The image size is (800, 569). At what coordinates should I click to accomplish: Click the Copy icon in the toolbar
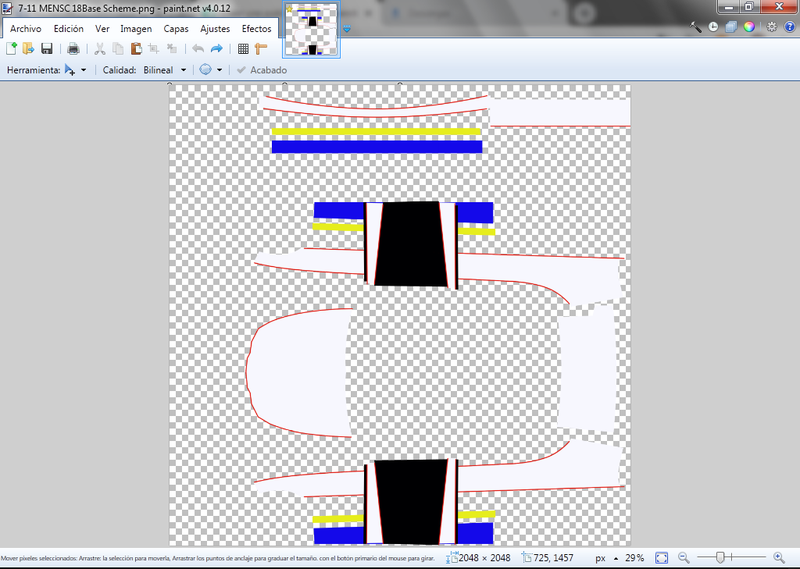coord(118,48)
